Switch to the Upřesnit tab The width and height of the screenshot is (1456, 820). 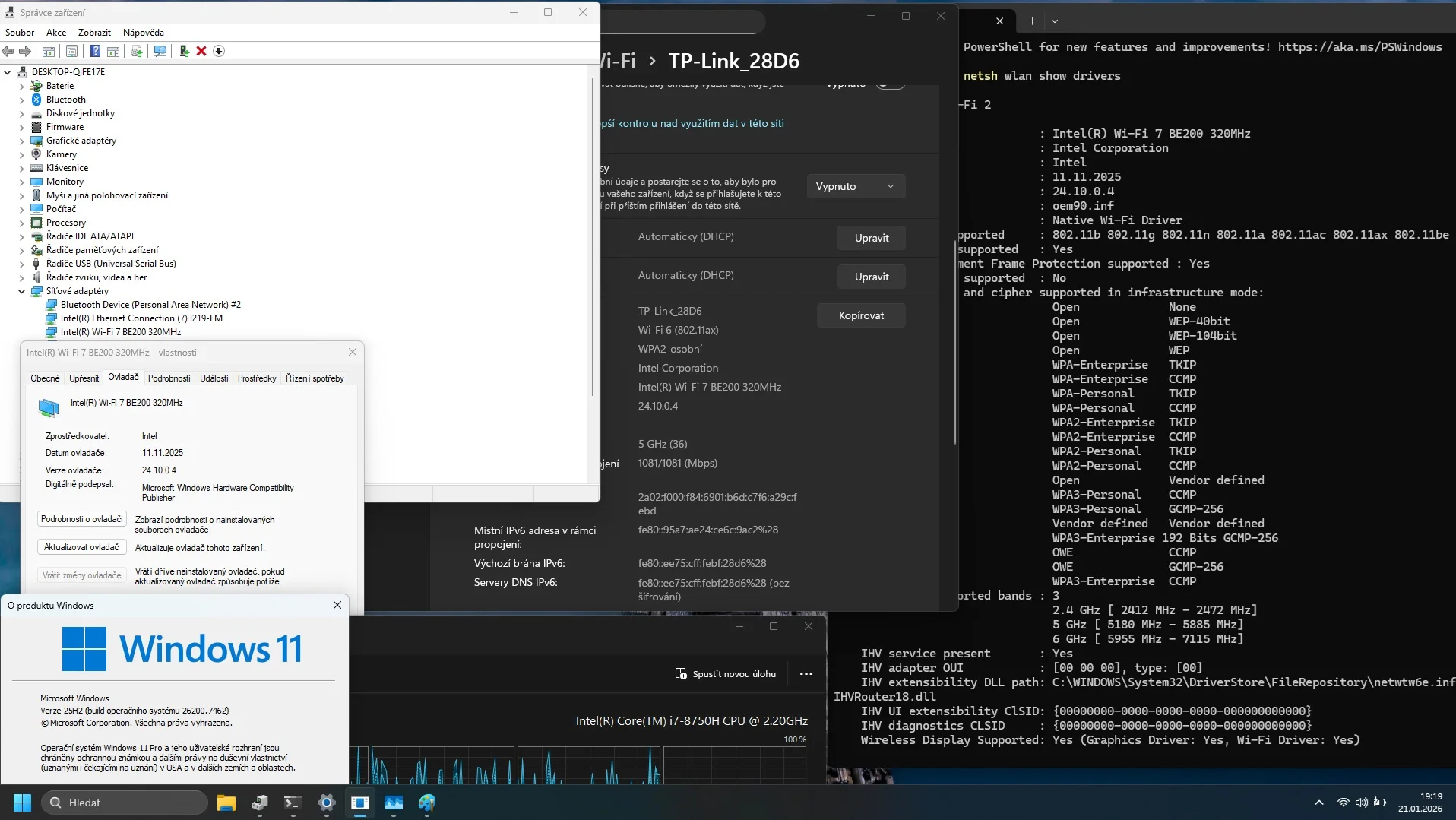pos(84,378)
